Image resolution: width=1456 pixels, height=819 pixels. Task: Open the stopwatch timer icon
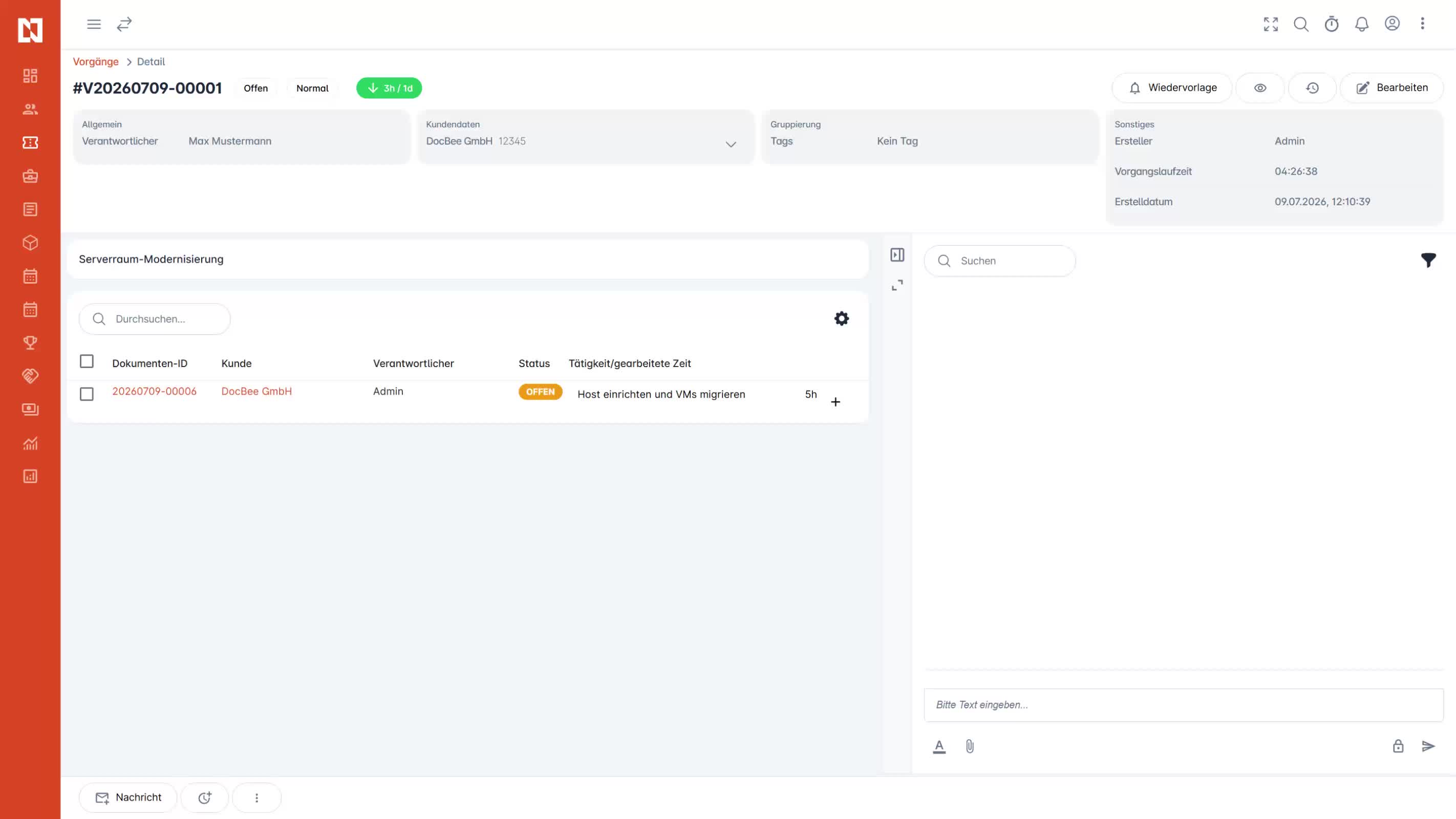click(x=1332, y=24)
